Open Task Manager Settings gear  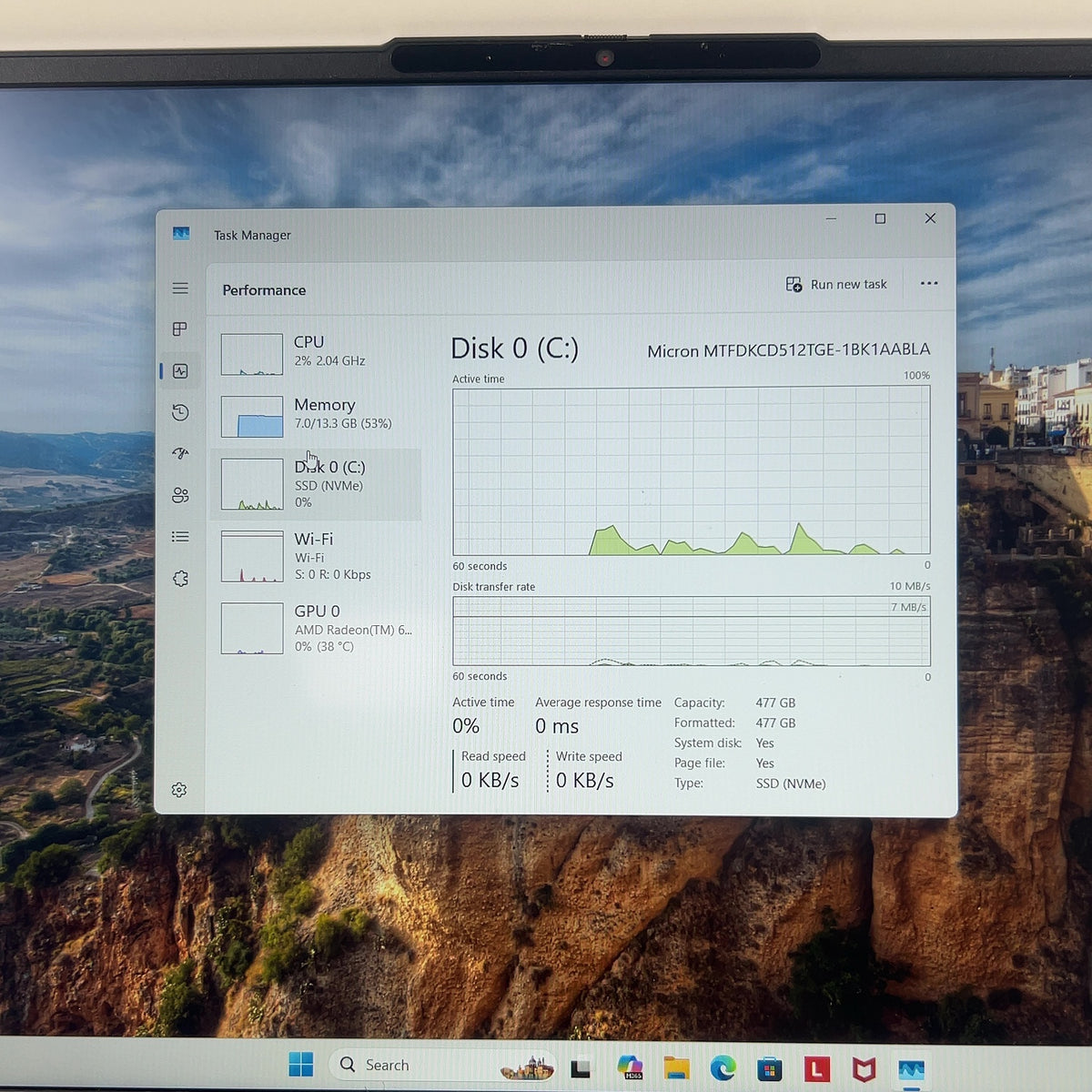[x=179, y=790]
